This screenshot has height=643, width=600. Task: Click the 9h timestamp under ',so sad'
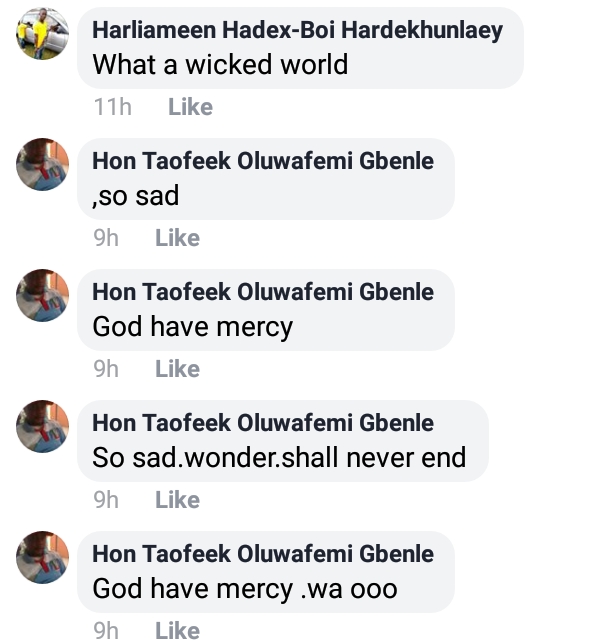click(x=106, y=238)
